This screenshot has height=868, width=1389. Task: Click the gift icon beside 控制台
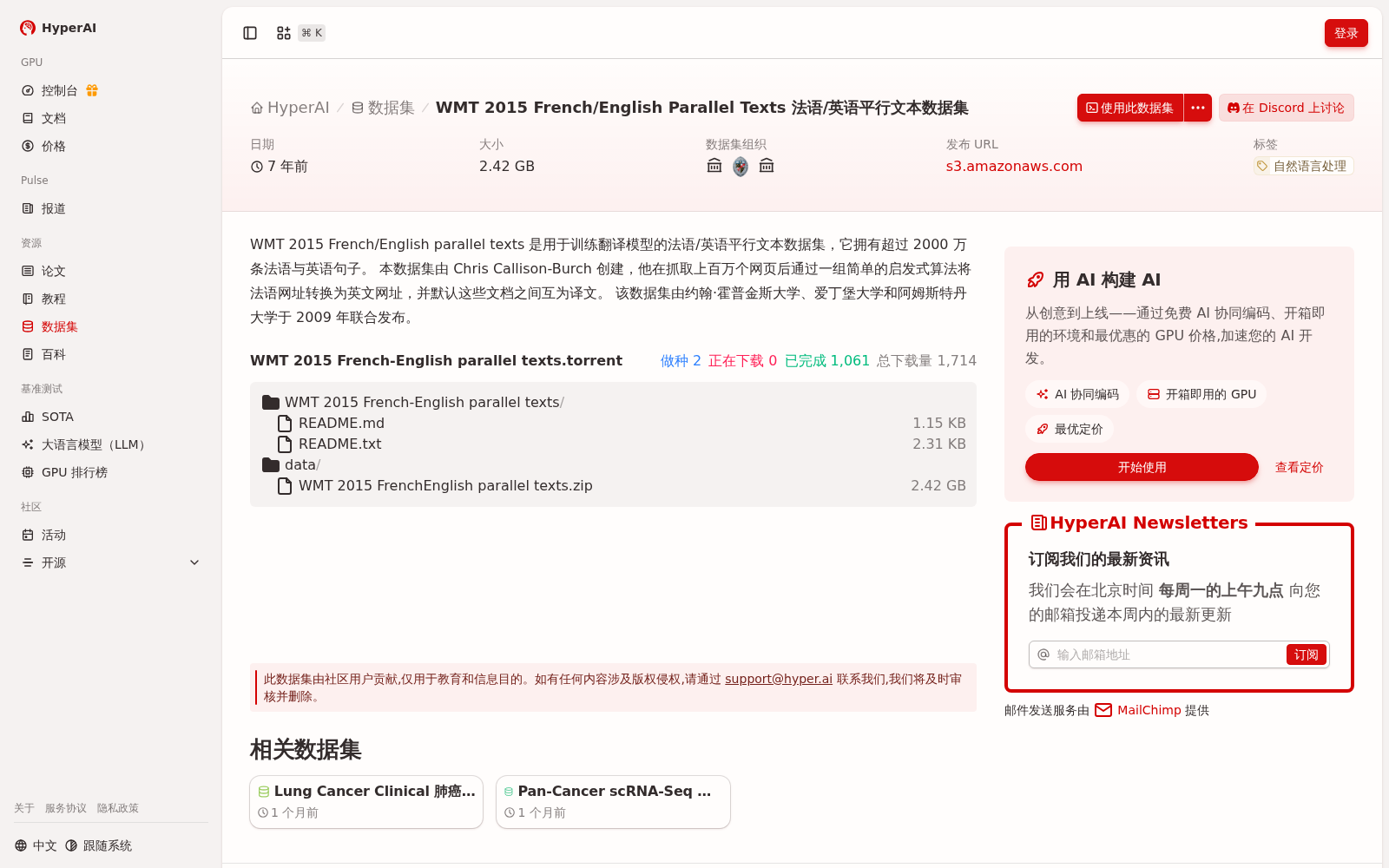[x=92, y=90]
